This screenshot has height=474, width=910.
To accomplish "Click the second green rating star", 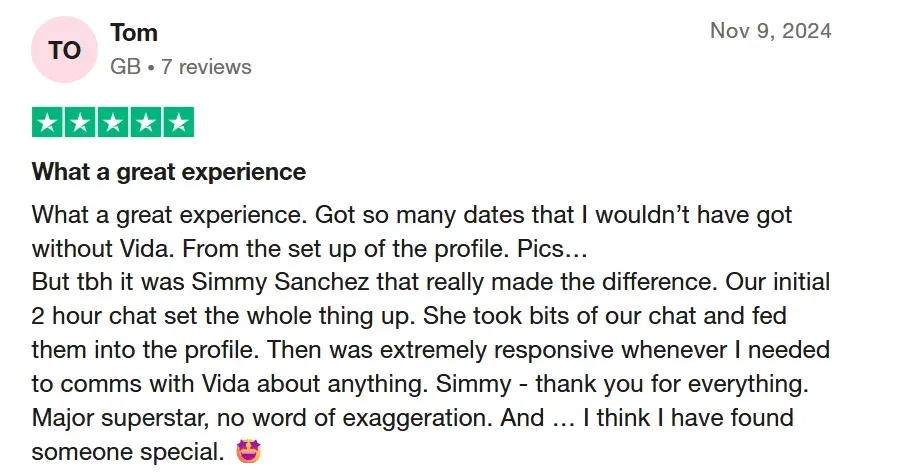I will pos(81,123).
